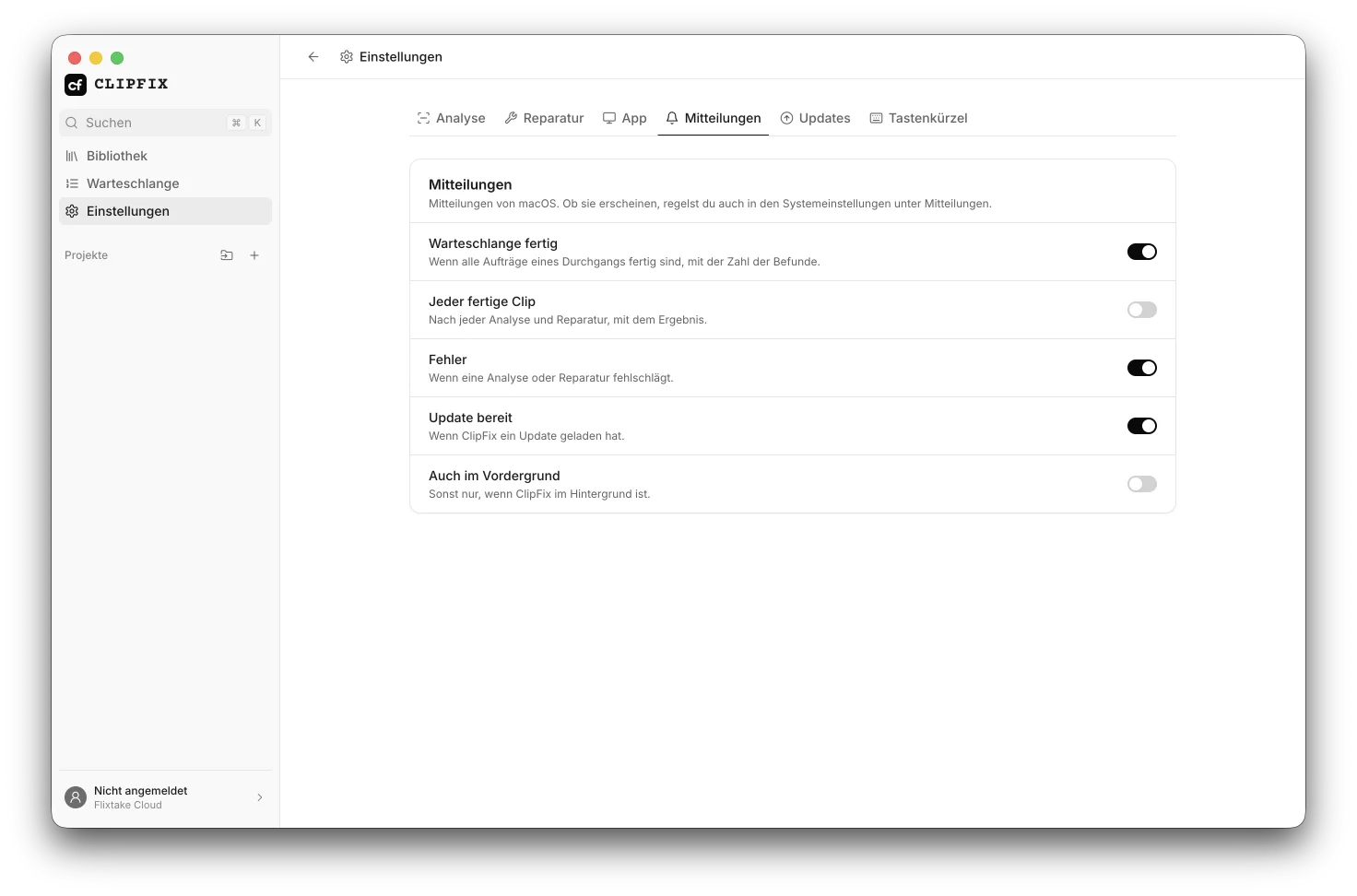Click the Fehler setting label
The image size is (1357, 896).
pyautogui.click(x=448, y=360)
